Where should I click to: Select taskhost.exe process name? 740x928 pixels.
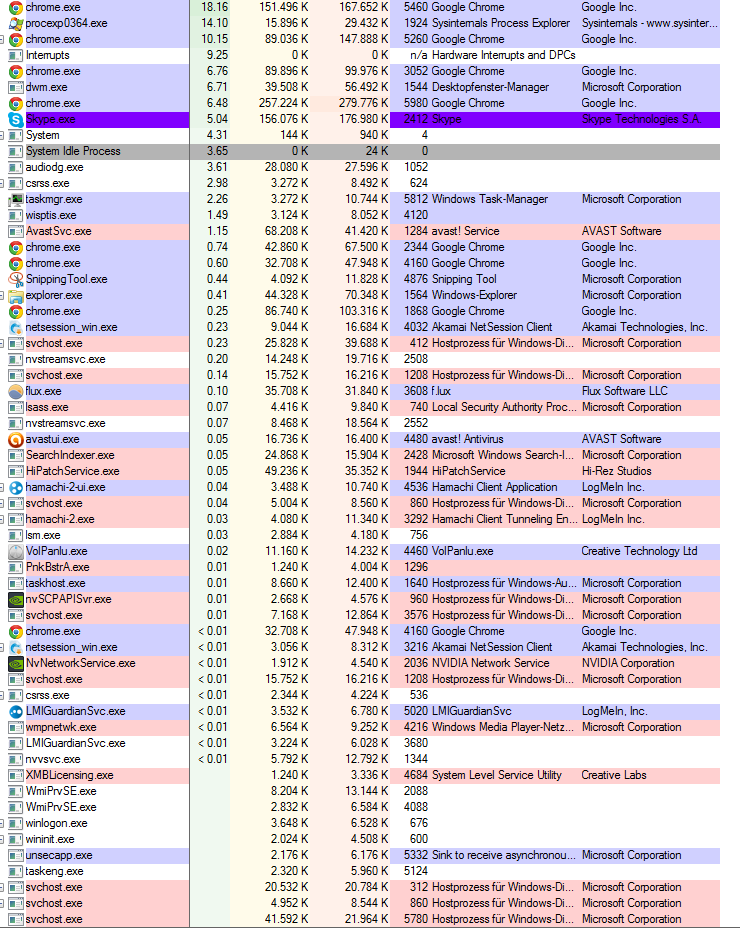point(55,583)
